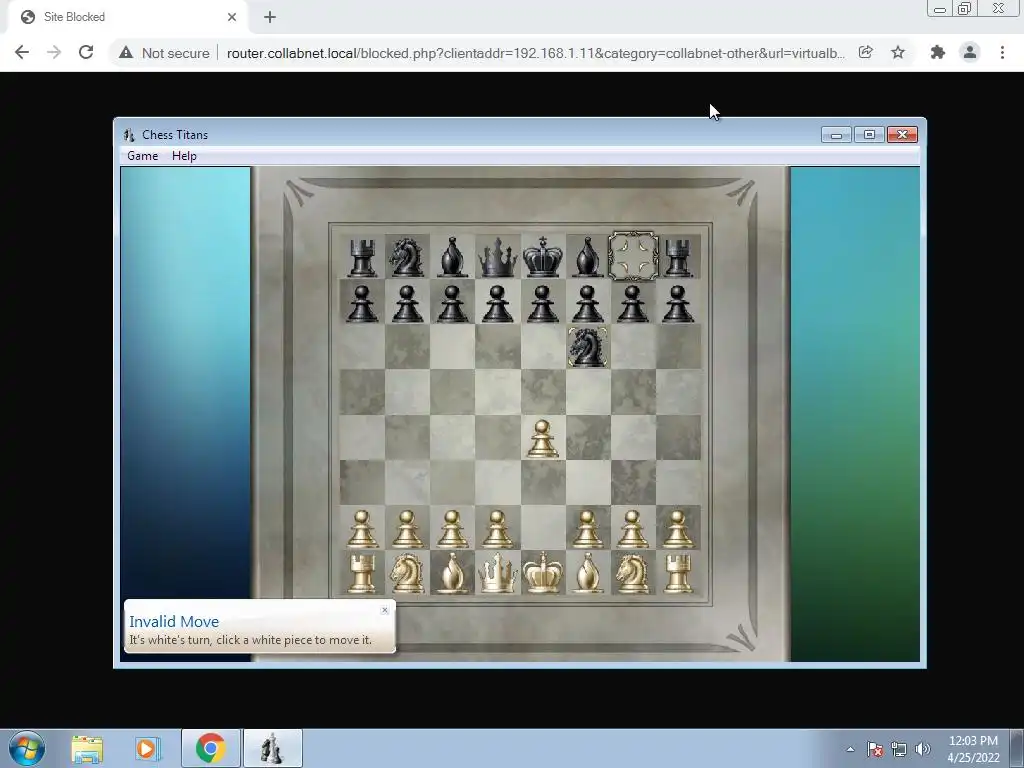Select the white pawn on f2
The width and height of the screenshot is (1024, 768).
pyautogui.click(x=588, y=528)
